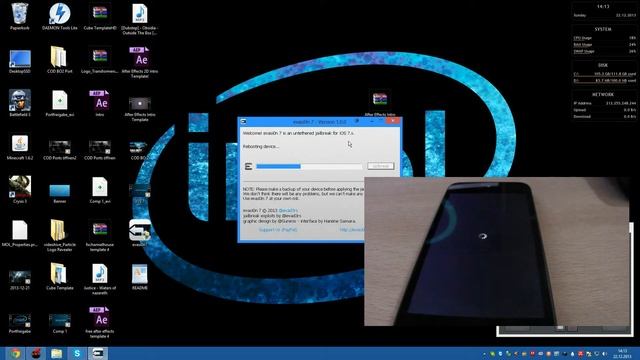
Task: Click the taskbar clock and date
Action: coord(622,353)
